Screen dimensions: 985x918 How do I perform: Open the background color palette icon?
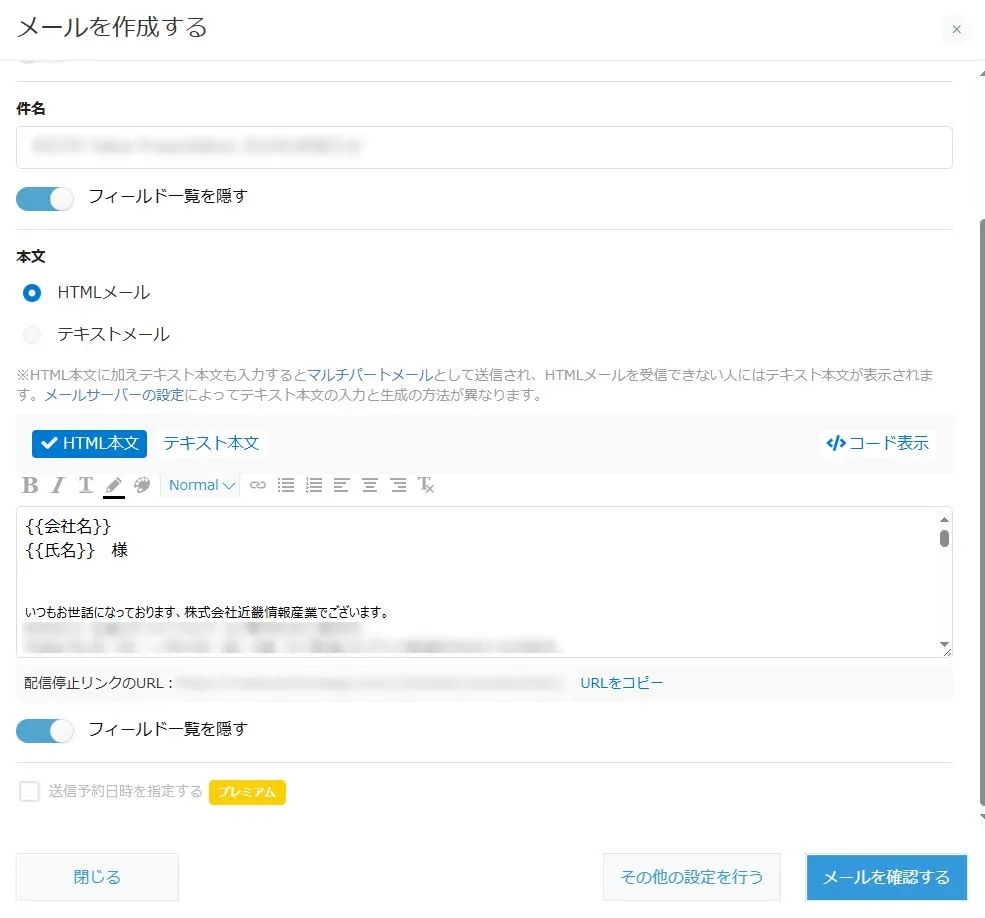pos(142,485)
